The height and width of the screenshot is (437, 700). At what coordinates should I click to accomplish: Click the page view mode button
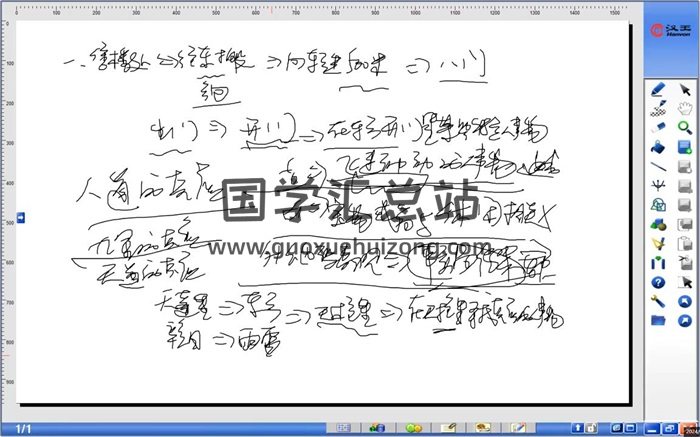pos(617,428)
